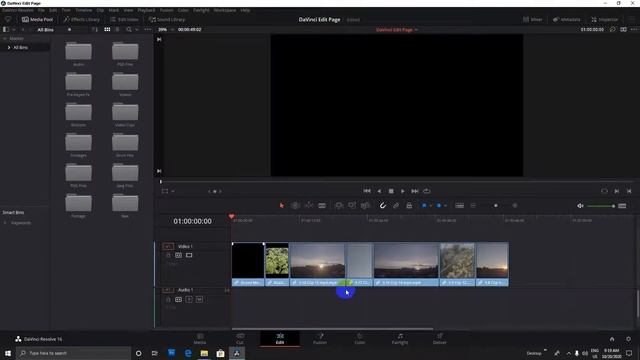Mute audio with the speaker icon
The image size is (640, 360).
tap(580, 206)
